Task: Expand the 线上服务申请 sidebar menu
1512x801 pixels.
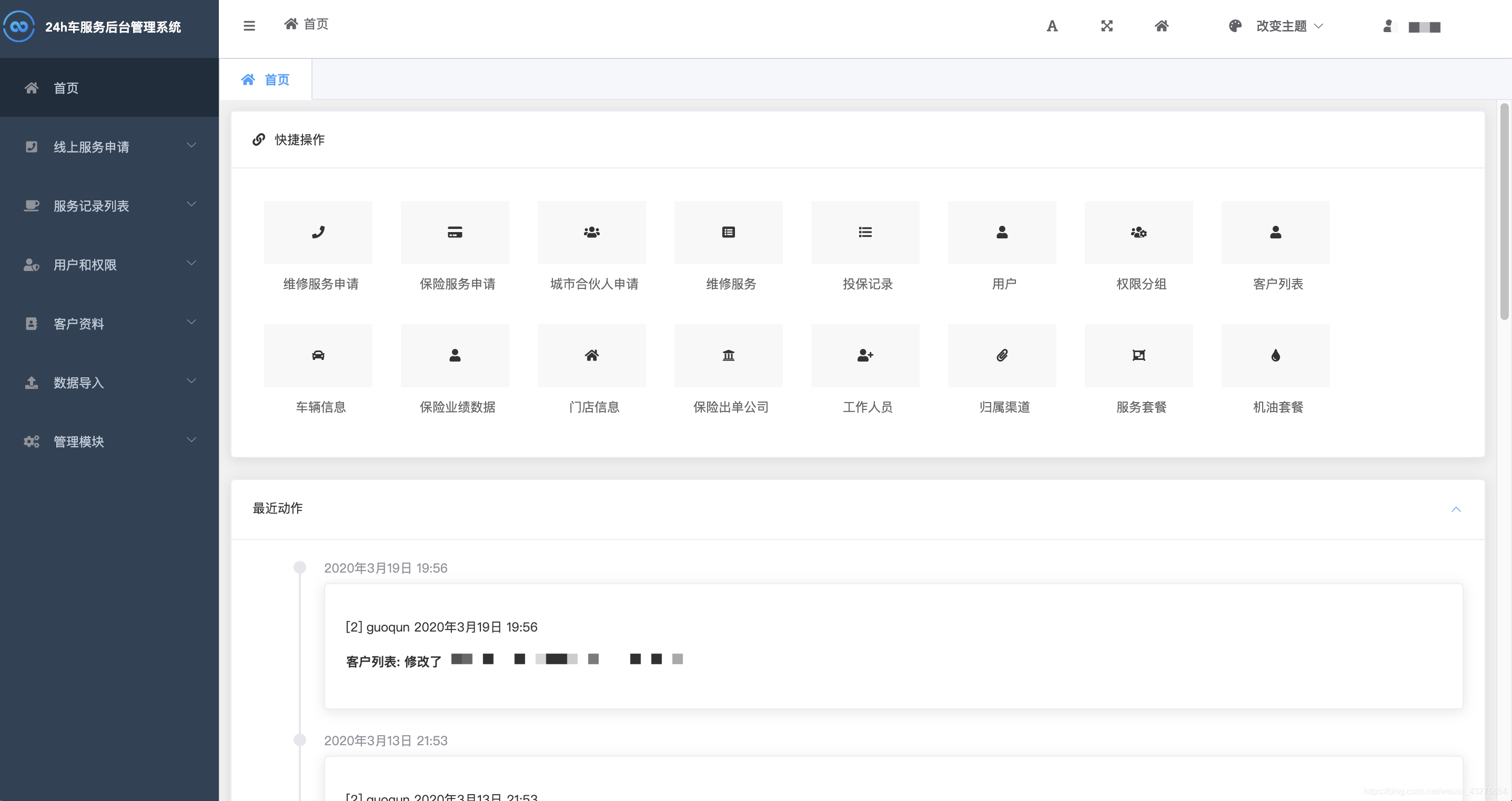Action: point(109,147)
